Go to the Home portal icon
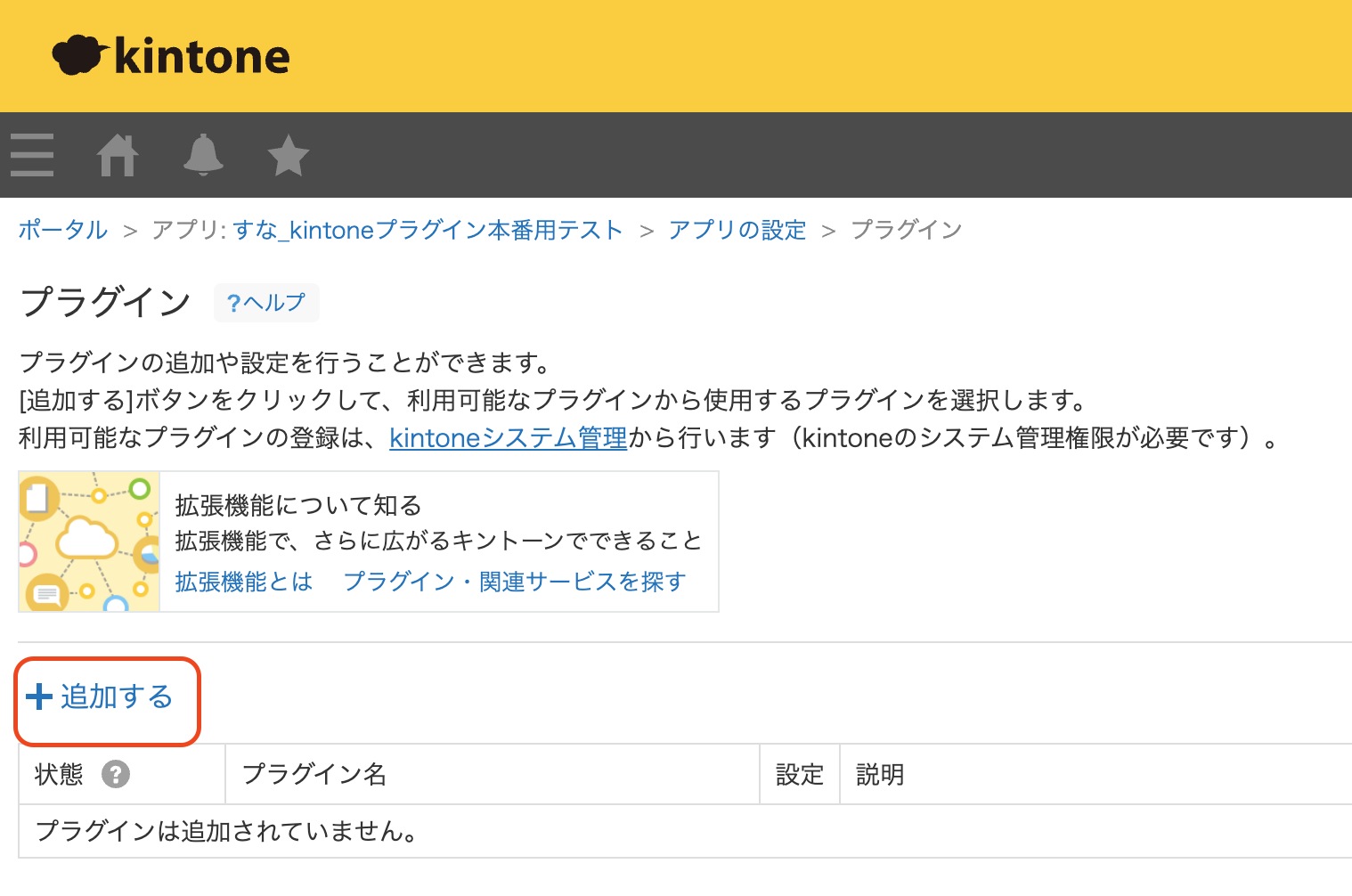The width and height of the screenshot is (1352, 896). 118,155
